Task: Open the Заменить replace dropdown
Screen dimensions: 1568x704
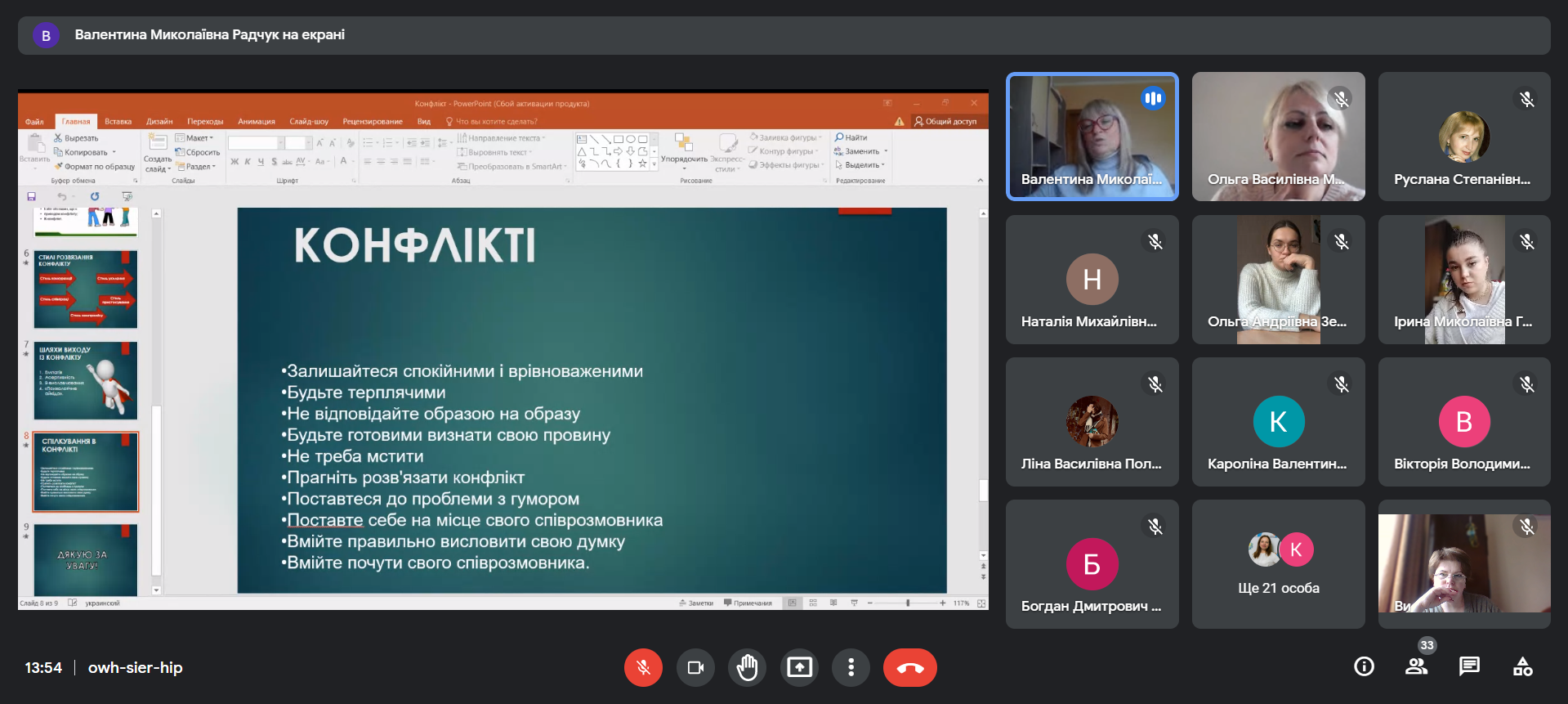Action: tap(861, 151)
